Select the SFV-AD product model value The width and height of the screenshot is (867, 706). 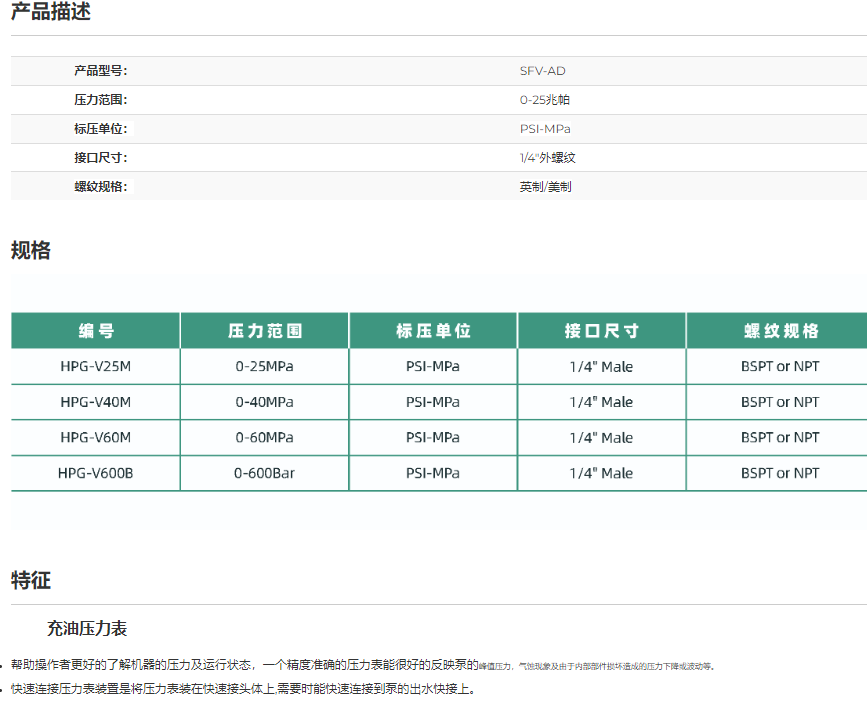pyautogui.click(x=542, y=71)
